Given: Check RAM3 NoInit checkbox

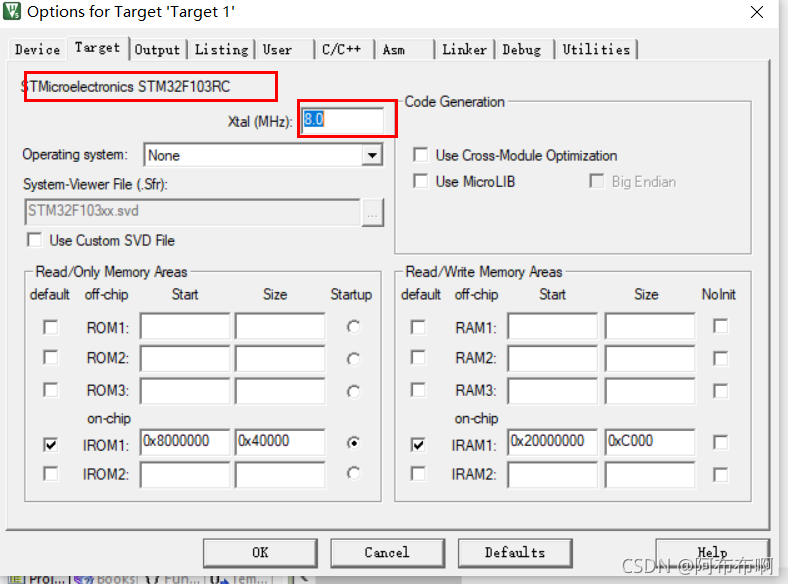Looking at the screenshot, I should tap(721, 391).
